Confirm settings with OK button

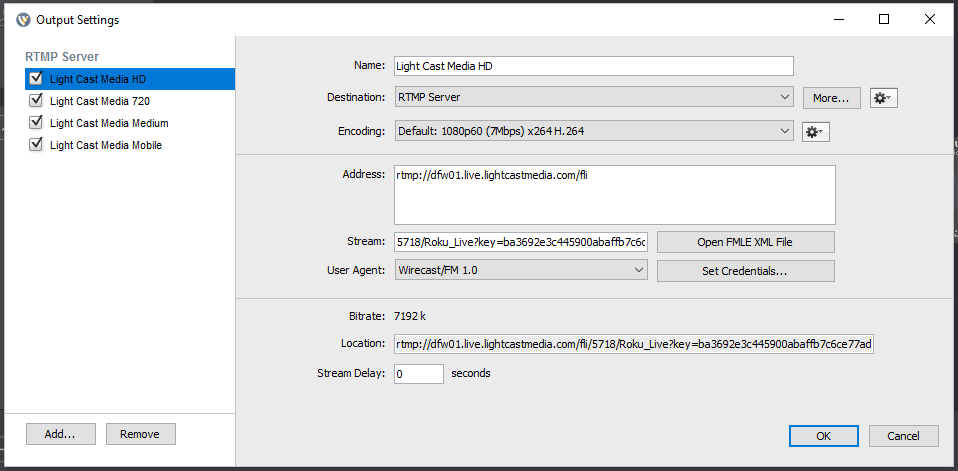(x=823, y=436)
